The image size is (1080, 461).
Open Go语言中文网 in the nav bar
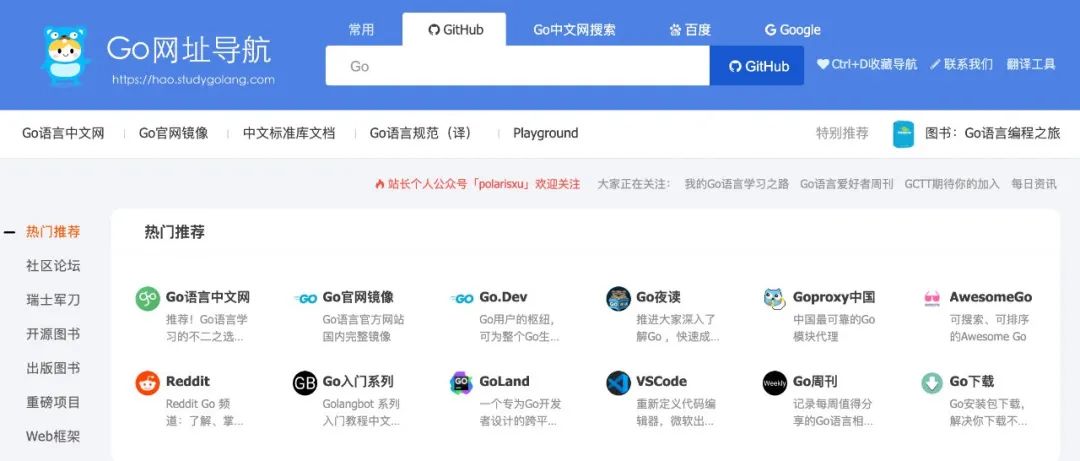pos(63,133)
